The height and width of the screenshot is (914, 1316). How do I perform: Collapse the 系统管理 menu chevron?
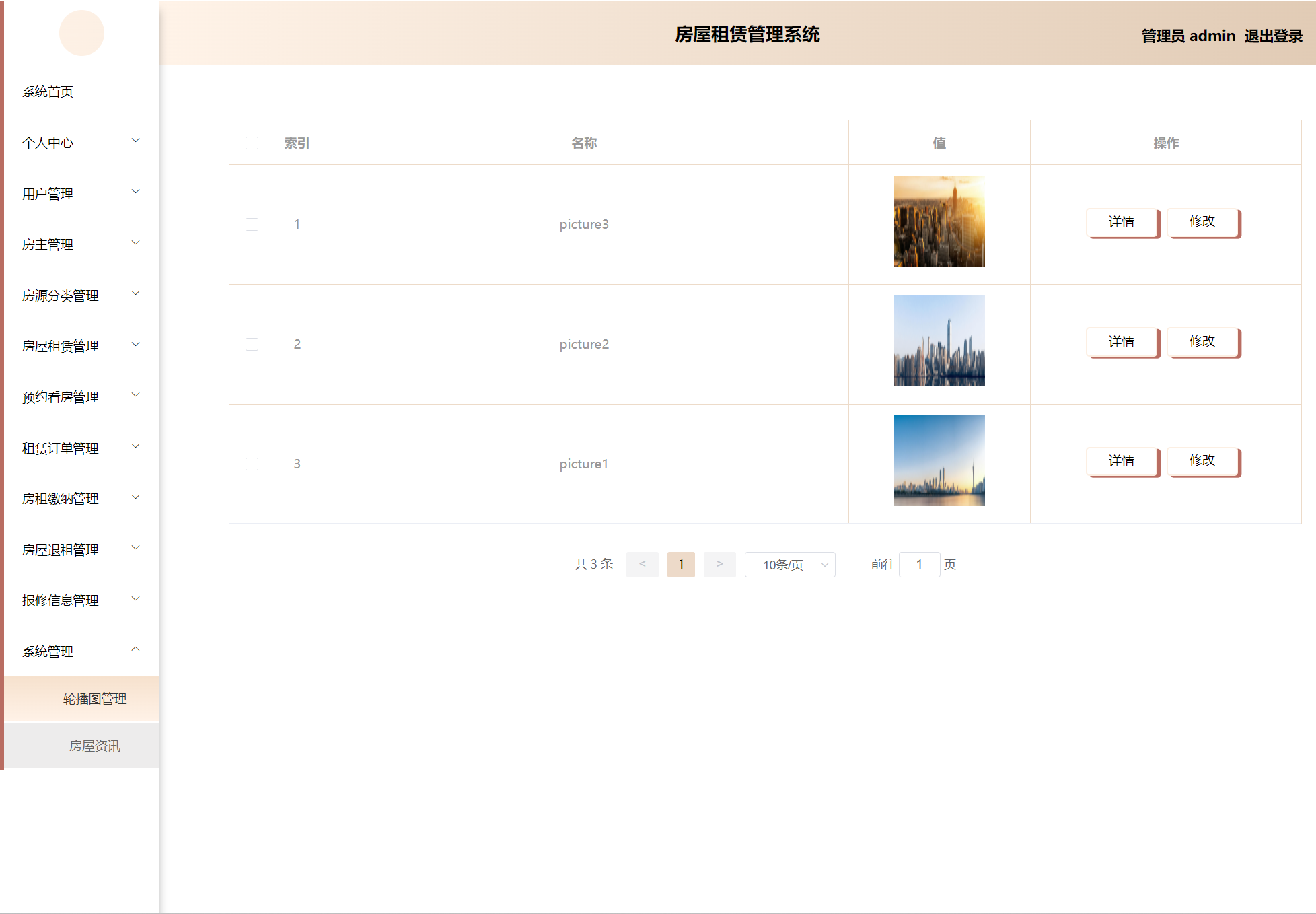pyautogui.click(x=135, y=649)
